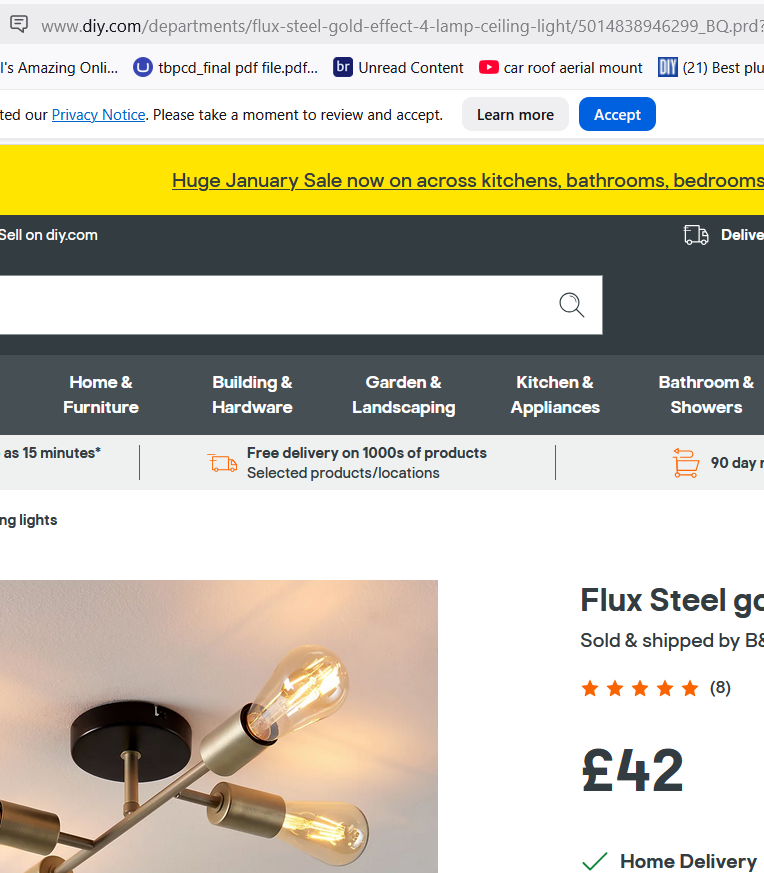Open the Unread Content bookmark

[399, 68]
